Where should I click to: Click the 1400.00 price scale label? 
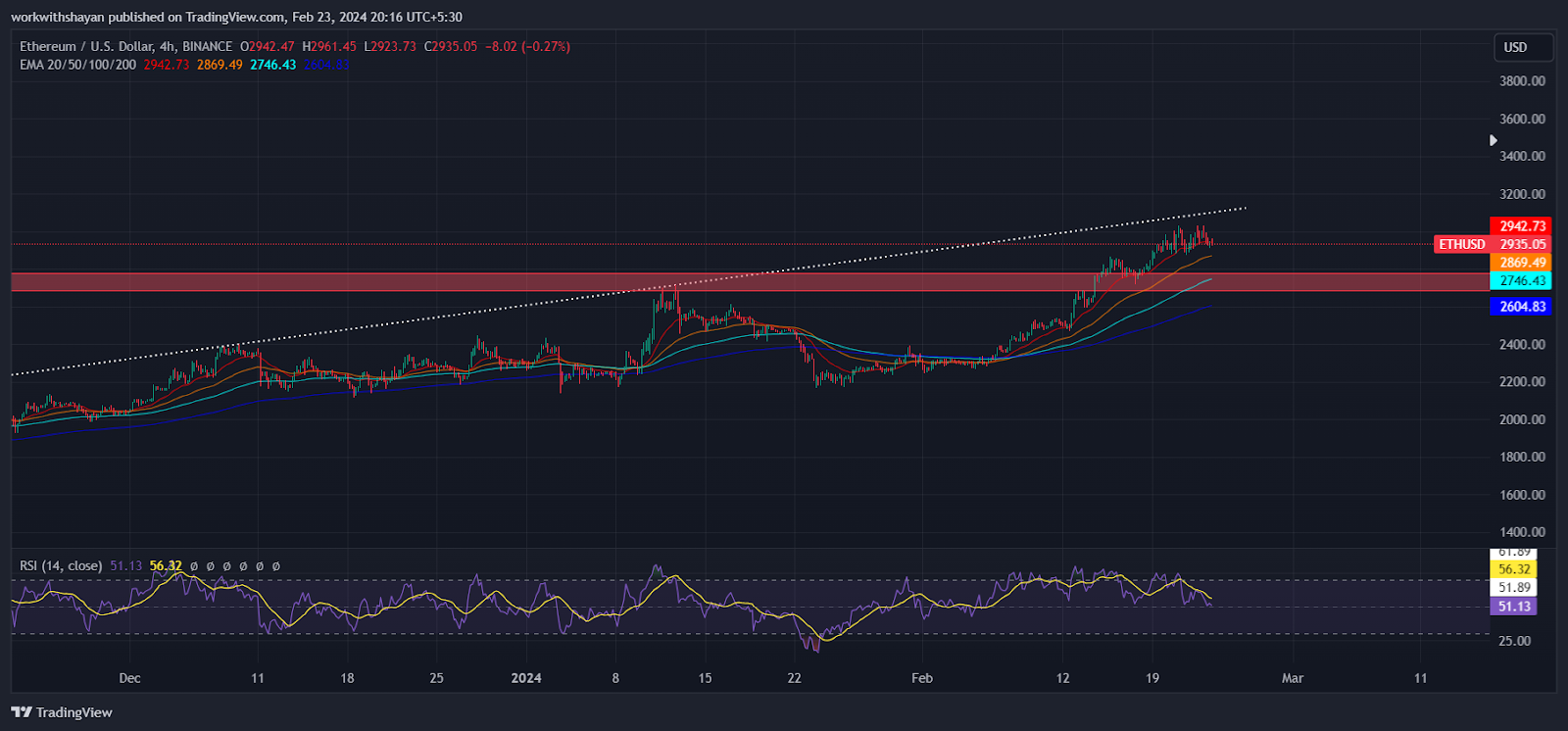point(1522,532)
